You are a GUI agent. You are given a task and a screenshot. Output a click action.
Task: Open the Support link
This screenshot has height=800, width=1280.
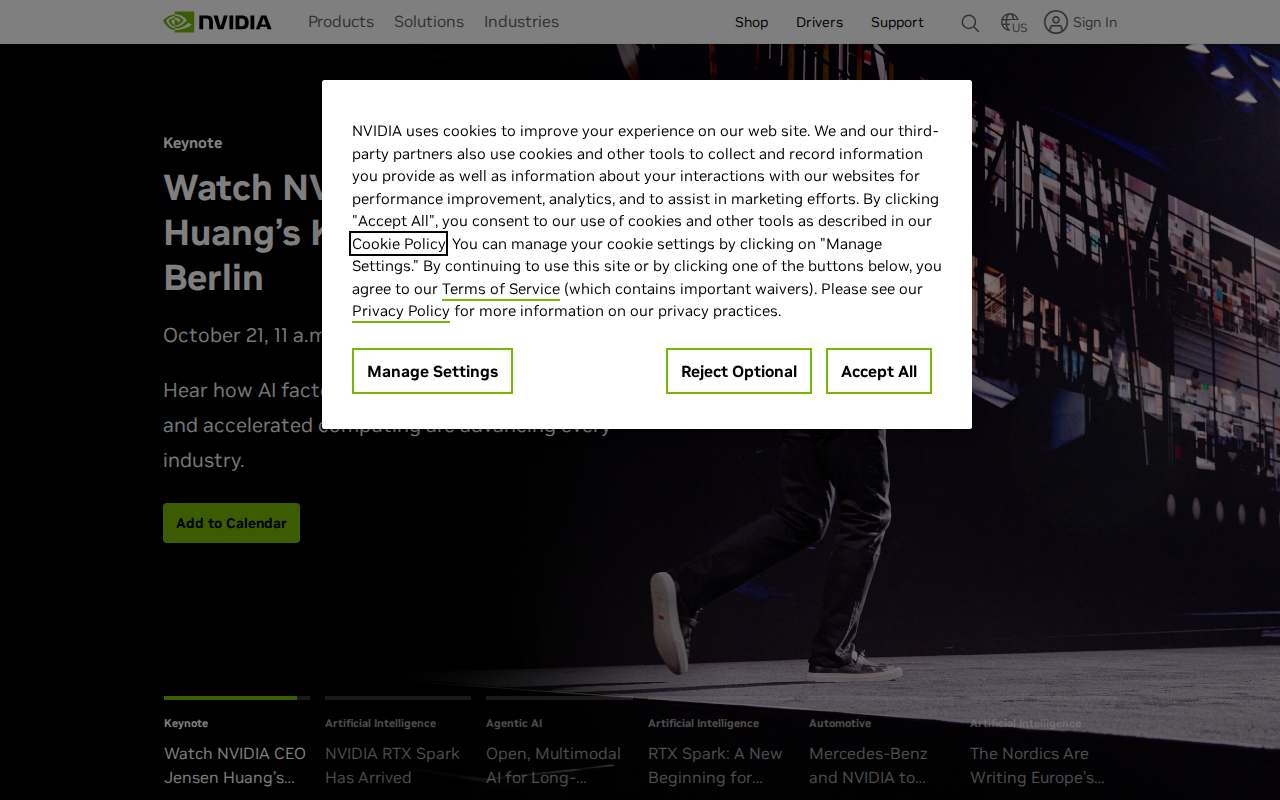tap(897, 22)
